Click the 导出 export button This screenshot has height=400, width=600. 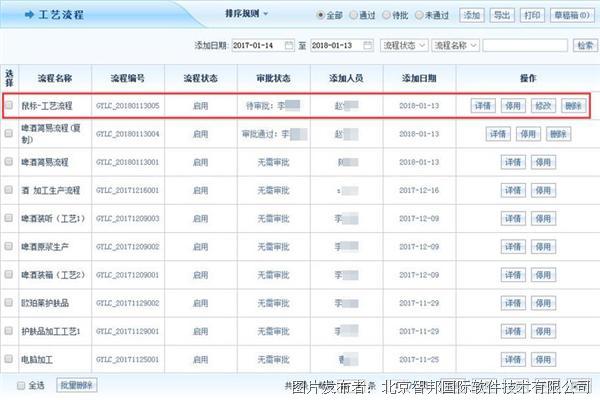click(502, 15)
